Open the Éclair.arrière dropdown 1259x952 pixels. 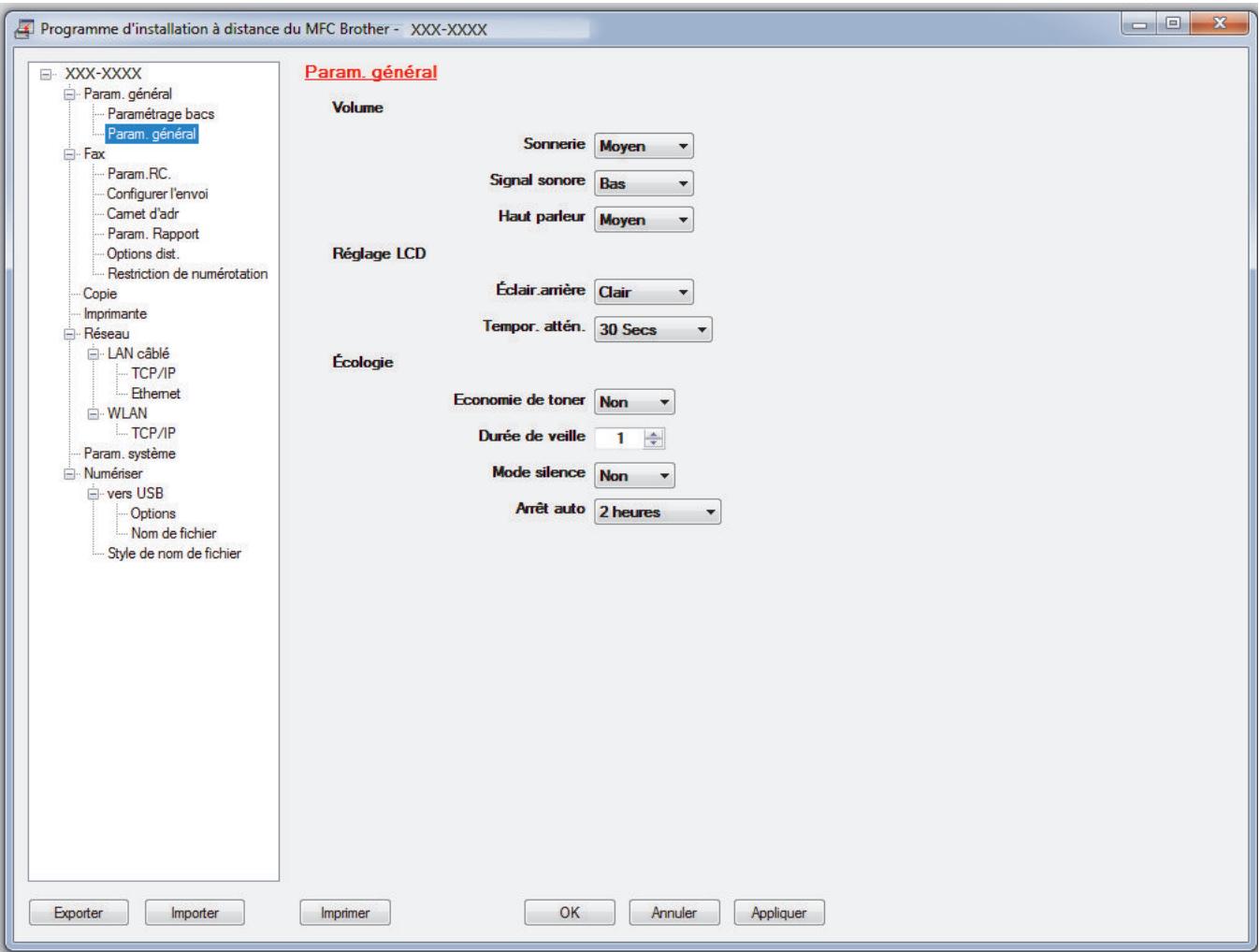[x=644, y=292]
